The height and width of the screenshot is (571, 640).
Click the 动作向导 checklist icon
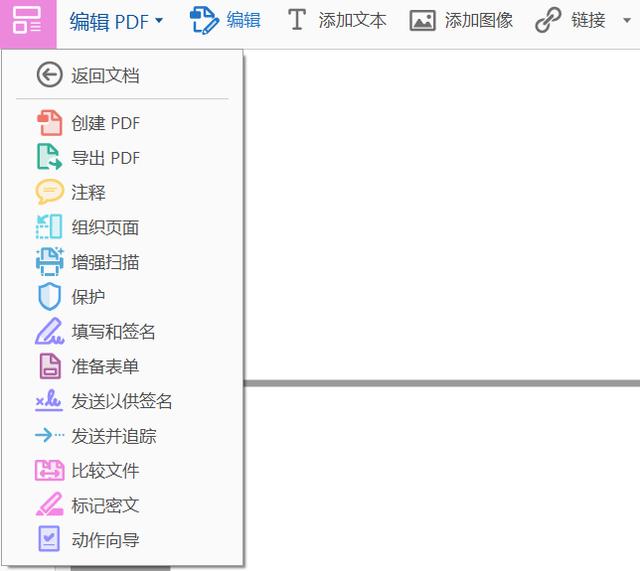pyautogui.click(x=49, y=539)
